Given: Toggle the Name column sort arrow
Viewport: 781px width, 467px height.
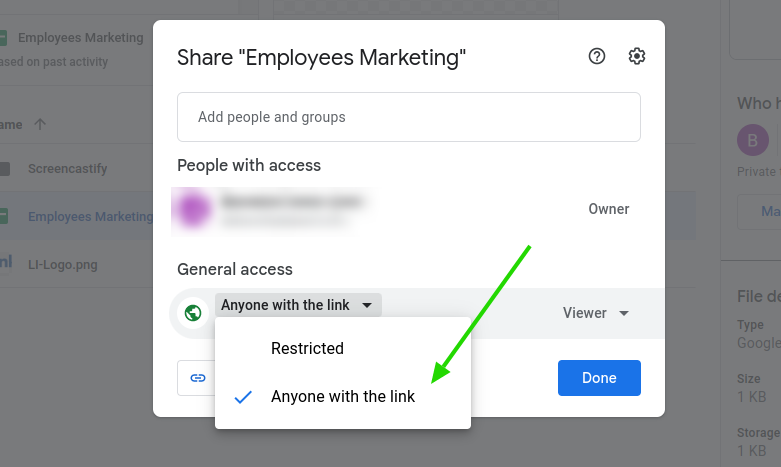Looking at the screenshot, I should [40, 124].
